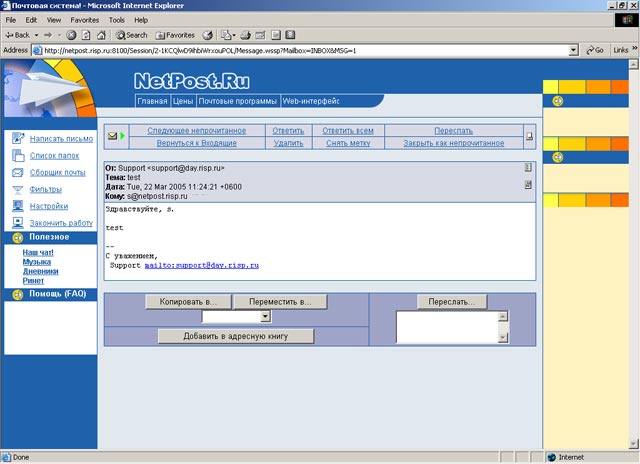Click the Print toolbar icon
The image size is (640, 464).
(245, 35)
